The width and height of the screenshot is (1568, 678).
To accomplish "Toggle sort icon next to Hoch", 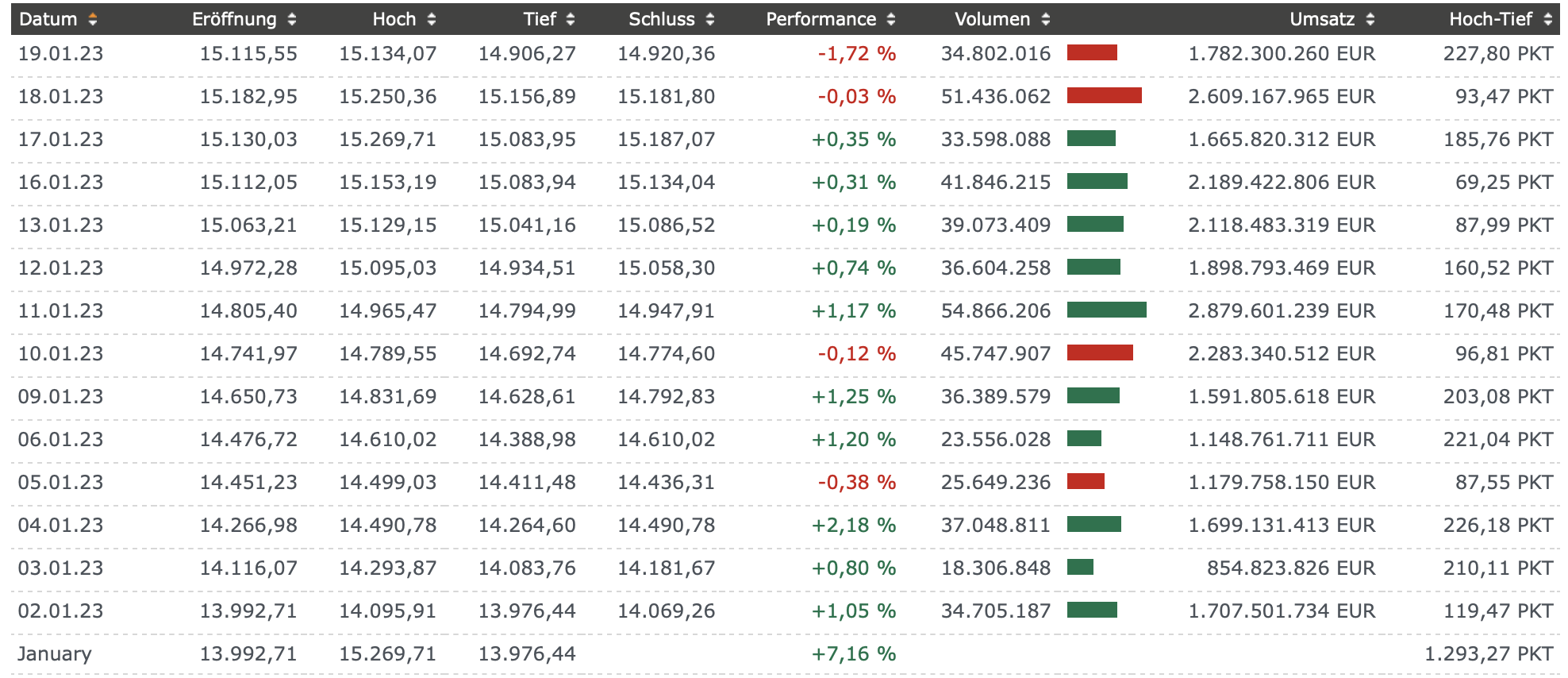I will pyautogui.click(x=431, y=19).
